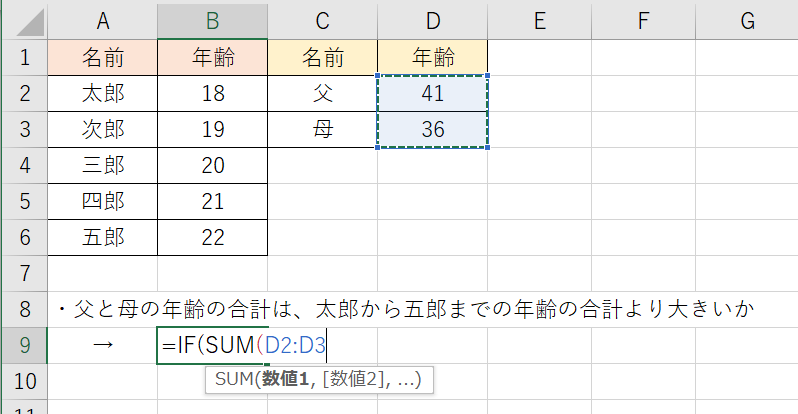Select row 8 header

click(24, 310)
